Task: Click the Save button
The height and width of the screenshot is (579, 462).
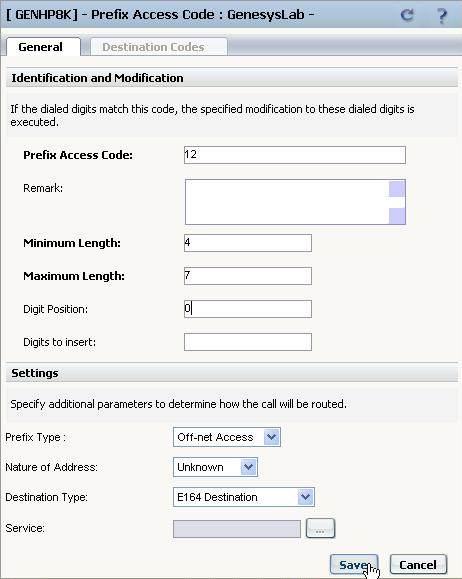Action: 354,565
